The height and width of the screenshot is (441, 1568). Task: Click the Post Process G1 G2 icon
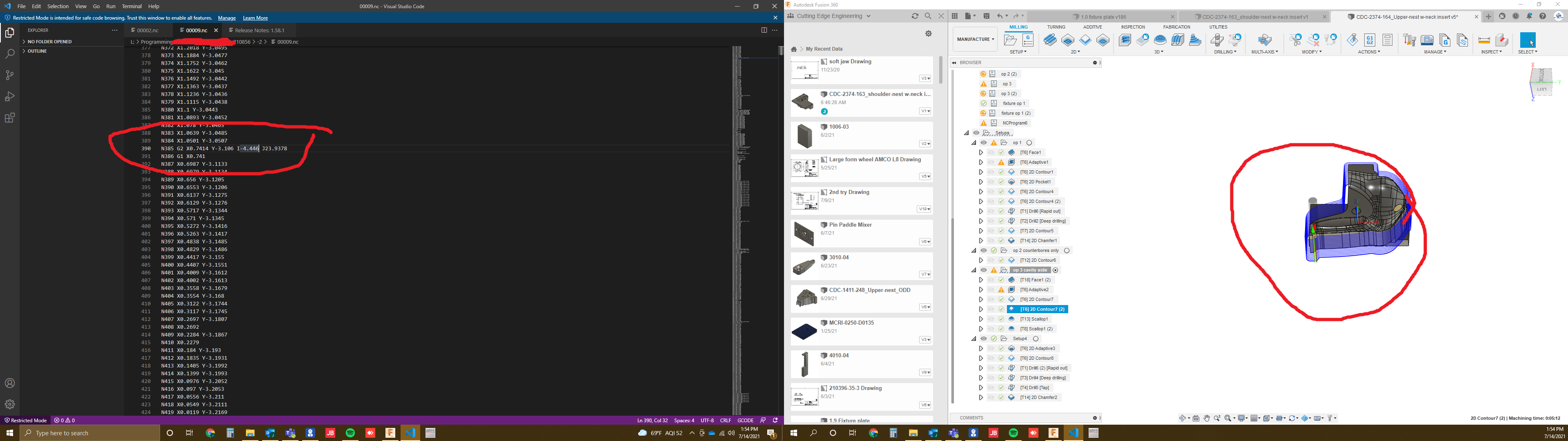(1370, 40)
